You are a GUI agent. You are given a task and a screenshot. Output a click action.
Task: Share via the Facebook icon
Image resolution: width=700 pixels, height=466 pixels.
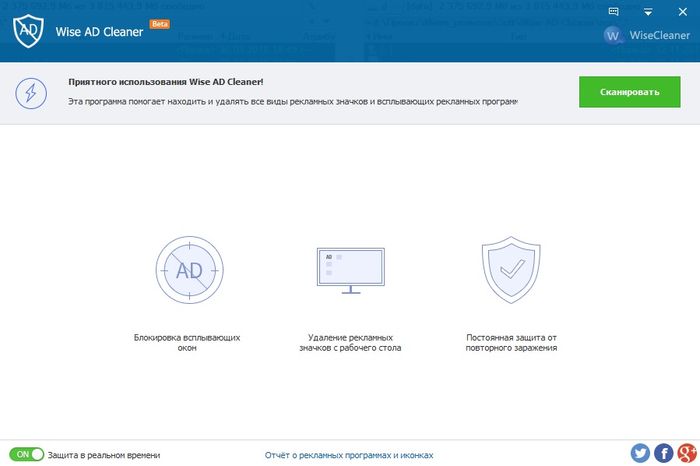click(664, 453)
